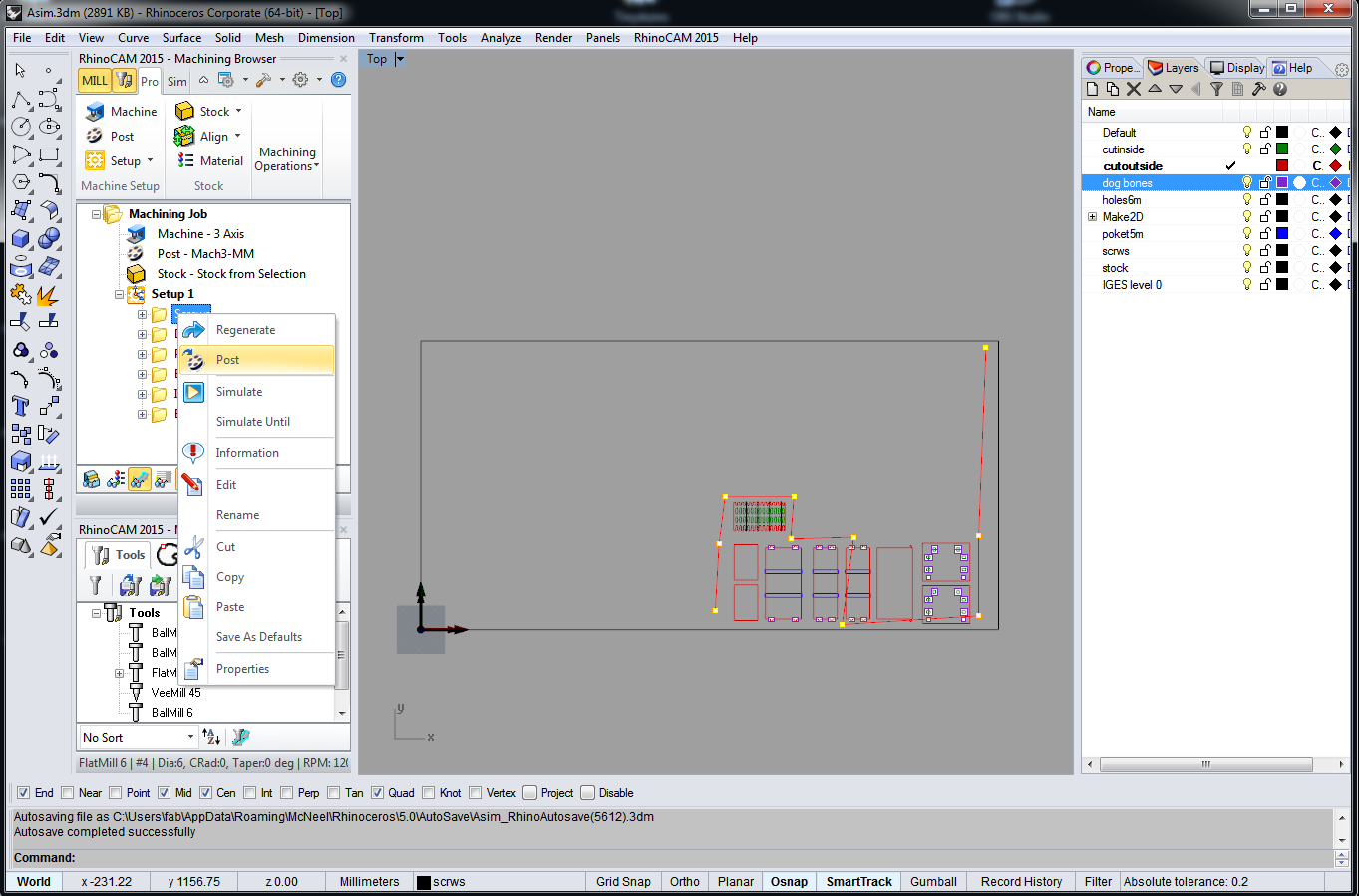The height and width of the screenshot is (896, 1359).
Task: Open the No Sort combo box
Action: coord(139,737)
